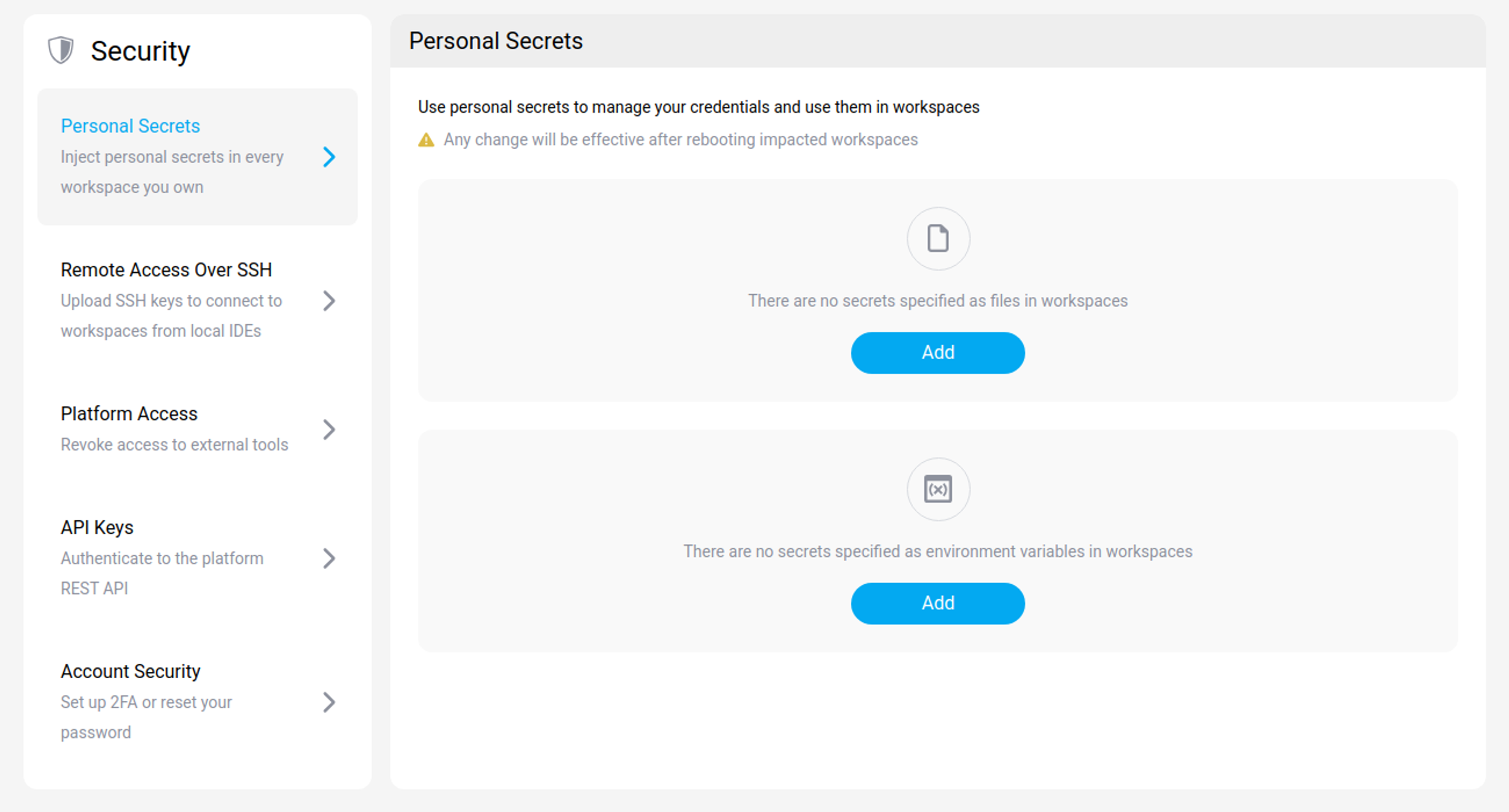
Task: Click Add under the environment variables section
Action: click(x=938, y=603)
